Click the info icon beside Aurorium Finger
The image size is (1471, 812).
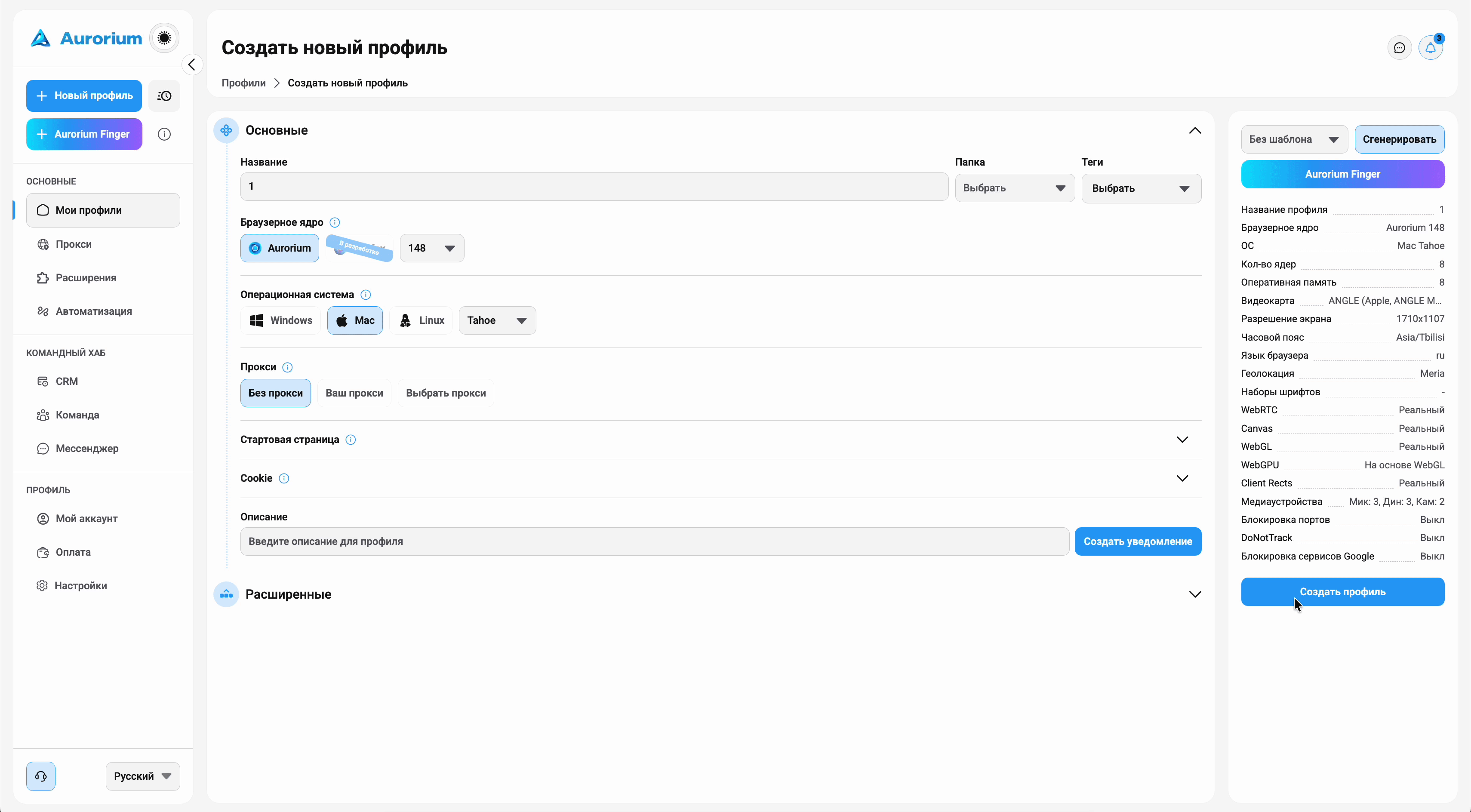164,134
